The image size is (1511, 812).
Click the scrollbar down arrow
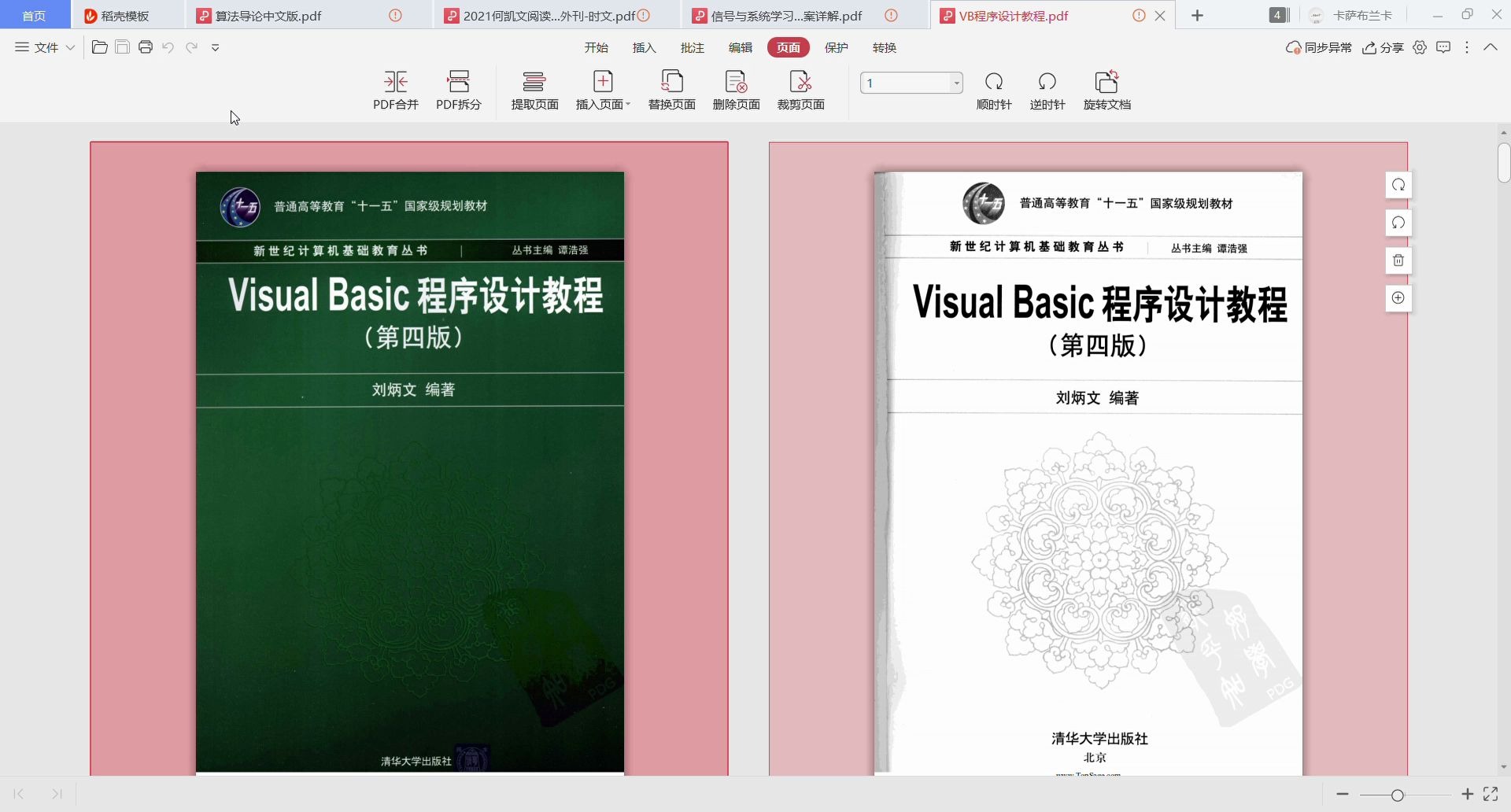tap(1504, 767)
